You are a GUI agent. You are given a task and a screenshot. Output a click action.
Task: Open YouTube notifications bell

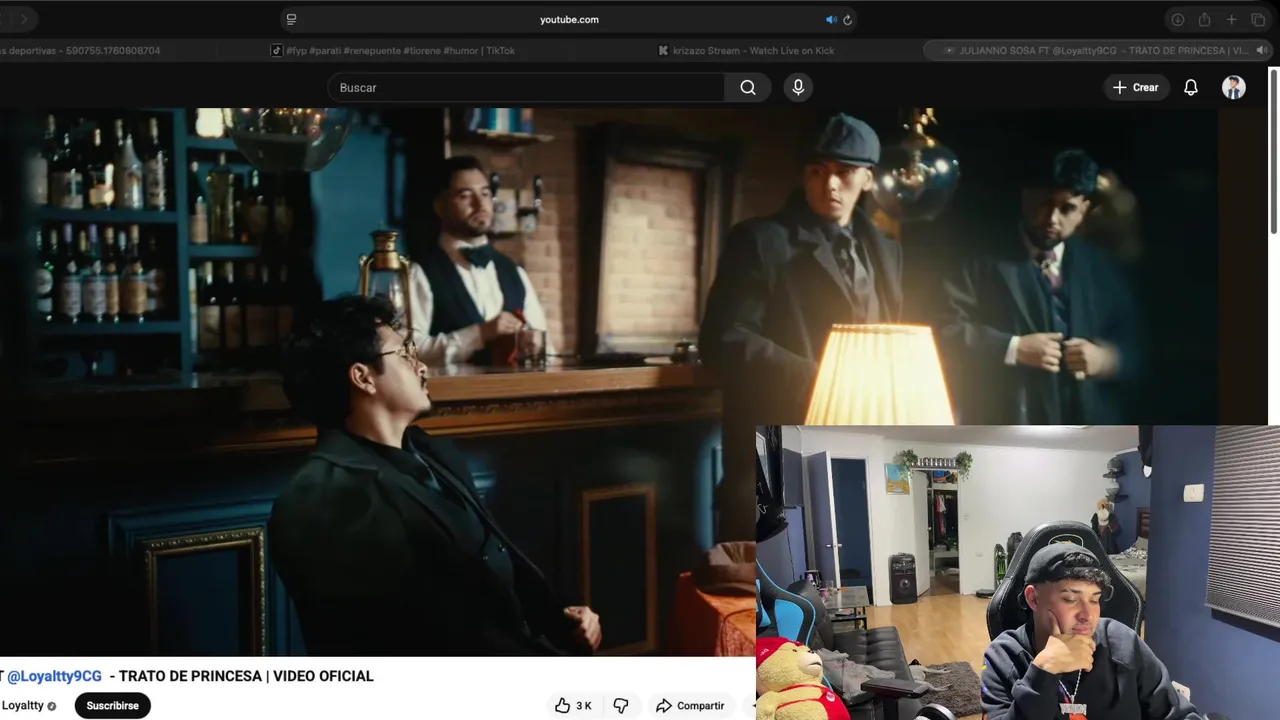(1191, 88)
